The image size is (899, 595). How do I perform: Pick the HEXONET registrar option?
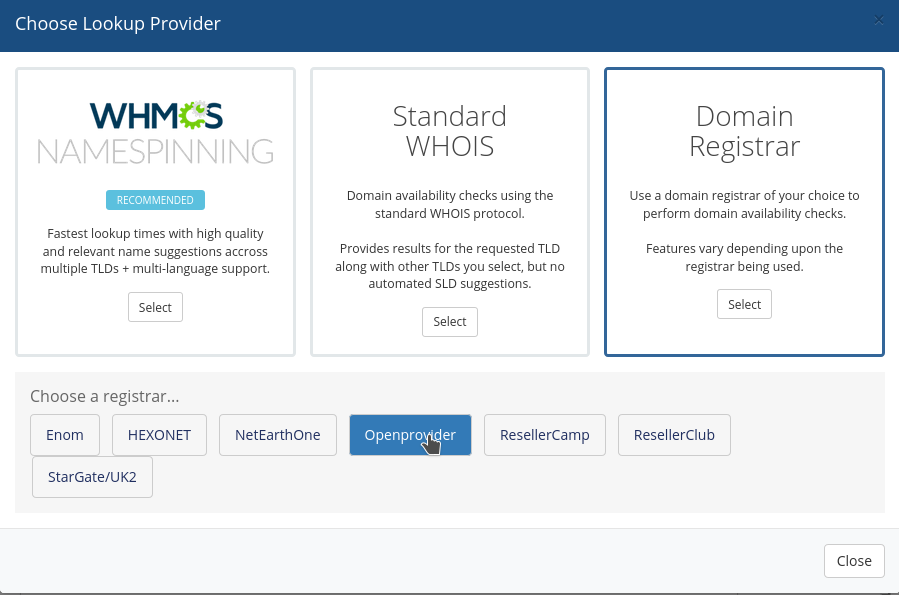click(159, 435)
